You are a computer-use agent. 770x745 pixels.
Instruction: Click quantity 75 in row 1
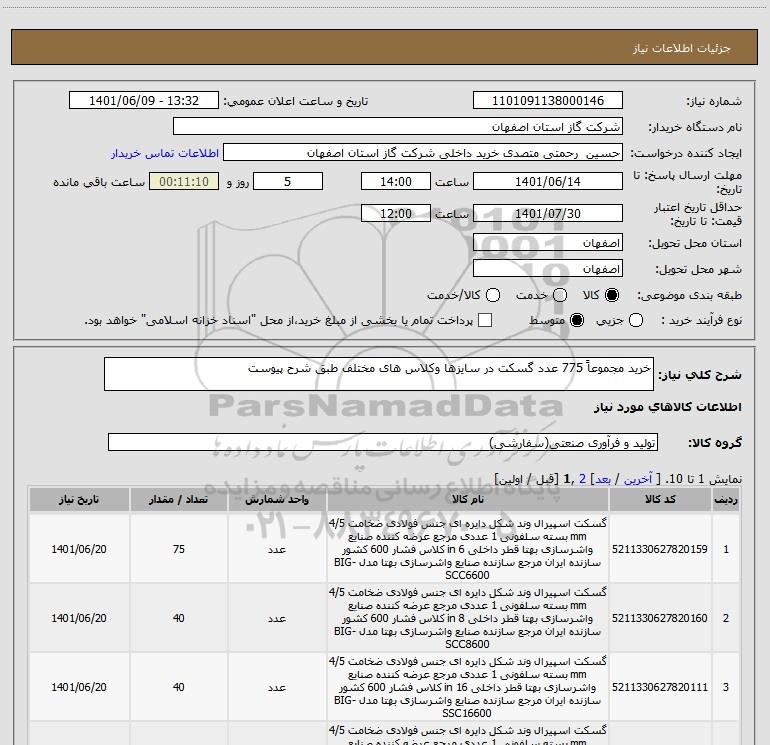tap(178, 549)
